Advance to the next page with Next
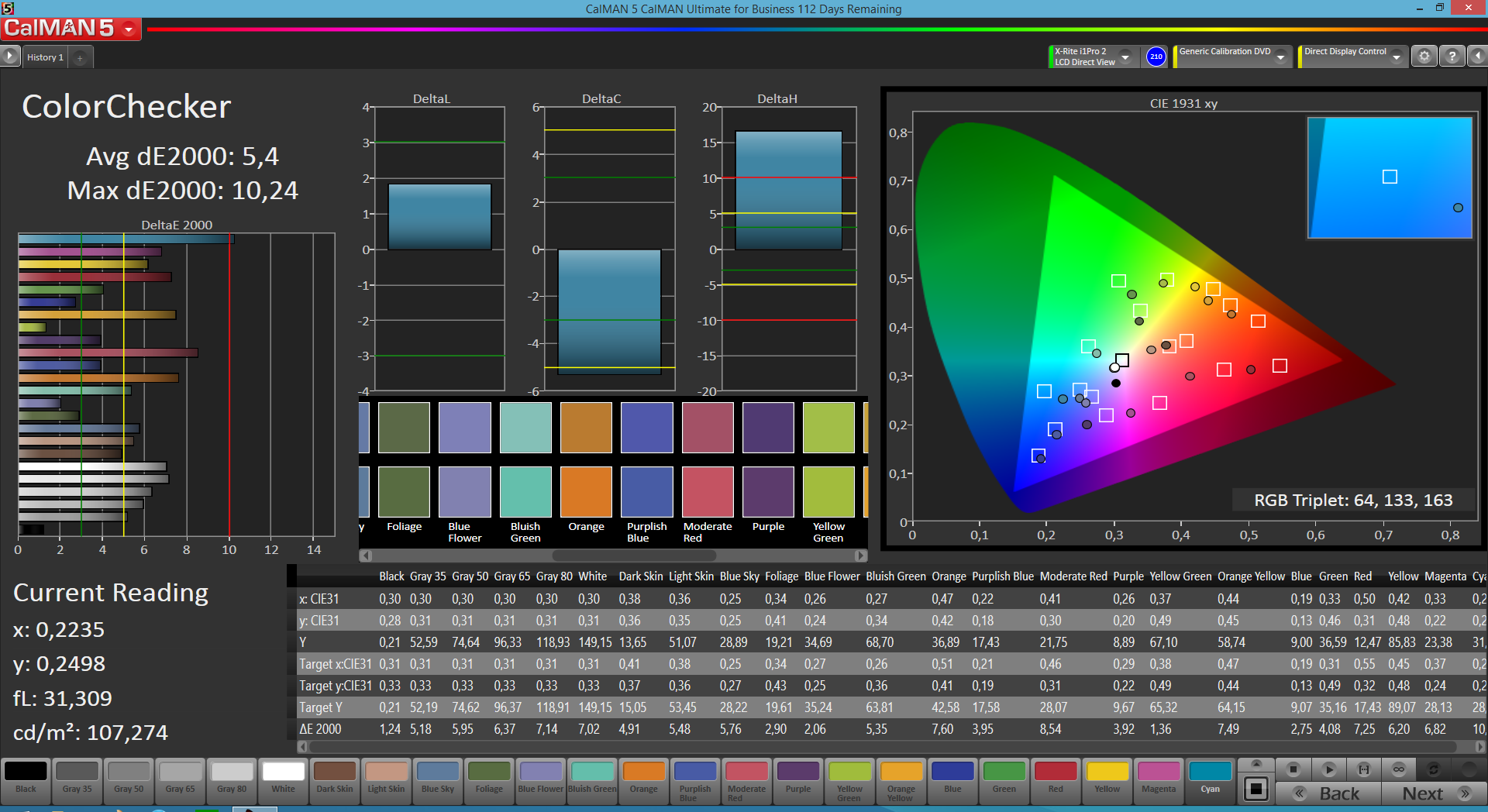Image resolution: width=1488 pixels, height=812 pixels. click(1434, 793)
